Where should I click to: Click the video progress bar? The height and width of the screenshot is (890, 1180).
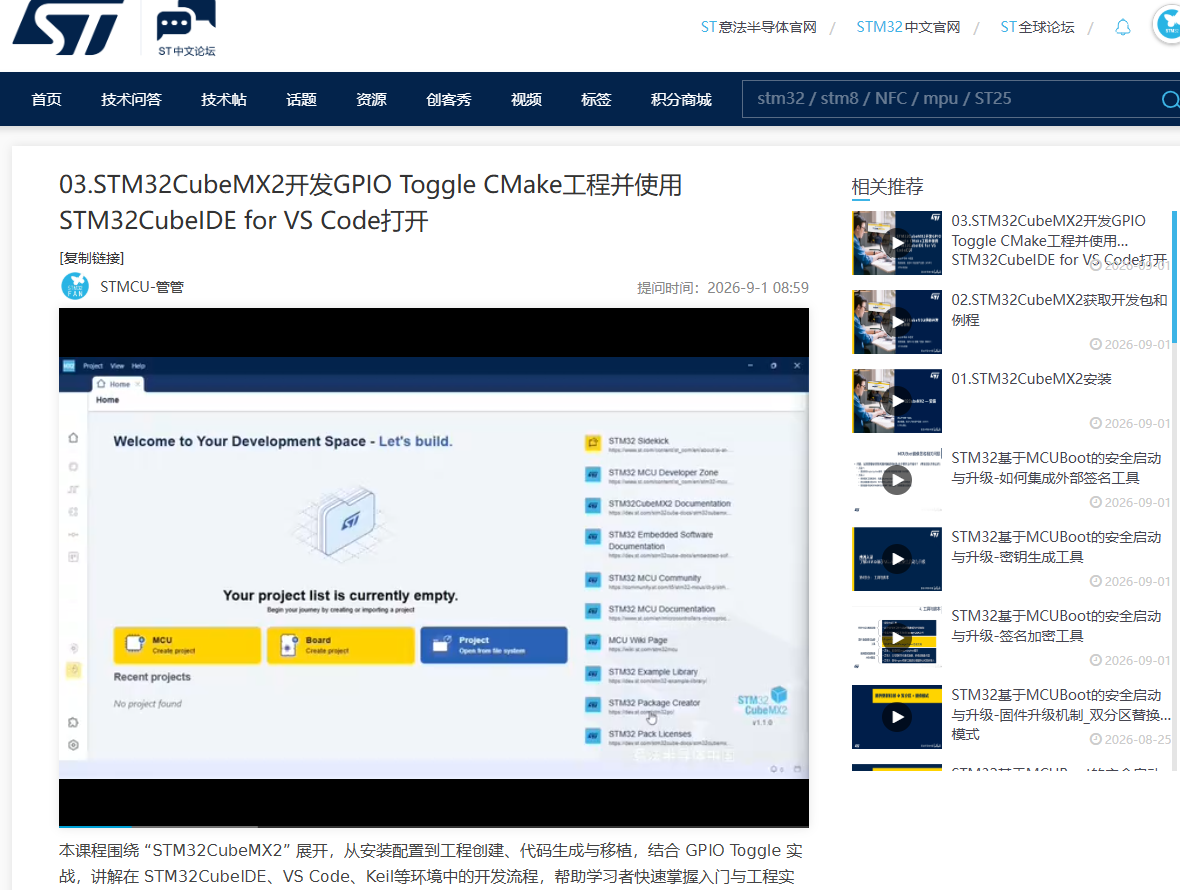pyautogui.click(x=433, y=826)
